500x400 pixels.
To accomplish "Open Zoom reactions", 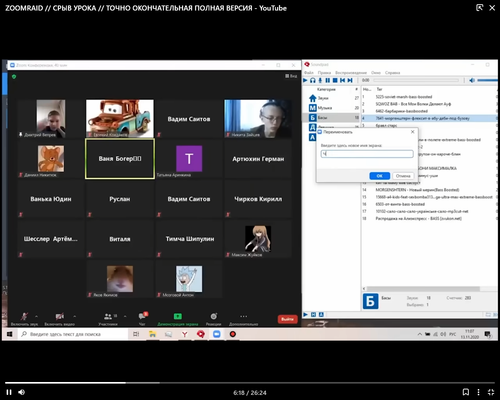I will [213, 318].
